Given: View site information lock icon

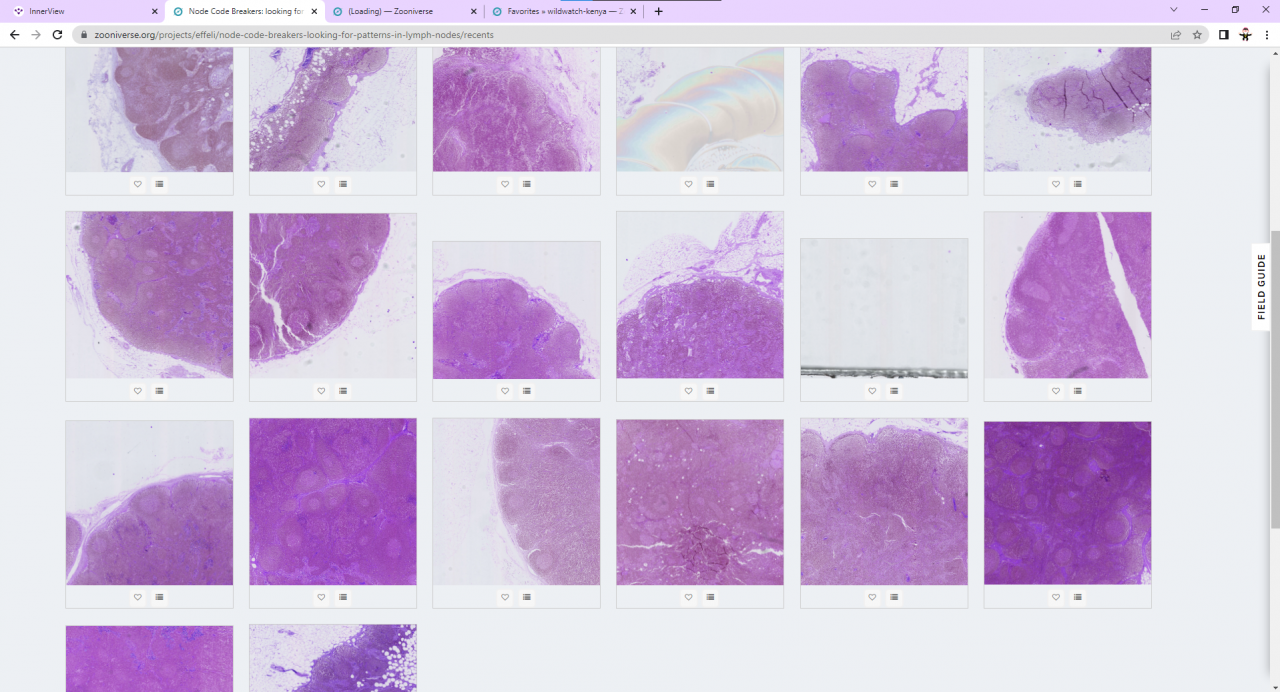Looking at the screenshot, I should coord(85,34).
